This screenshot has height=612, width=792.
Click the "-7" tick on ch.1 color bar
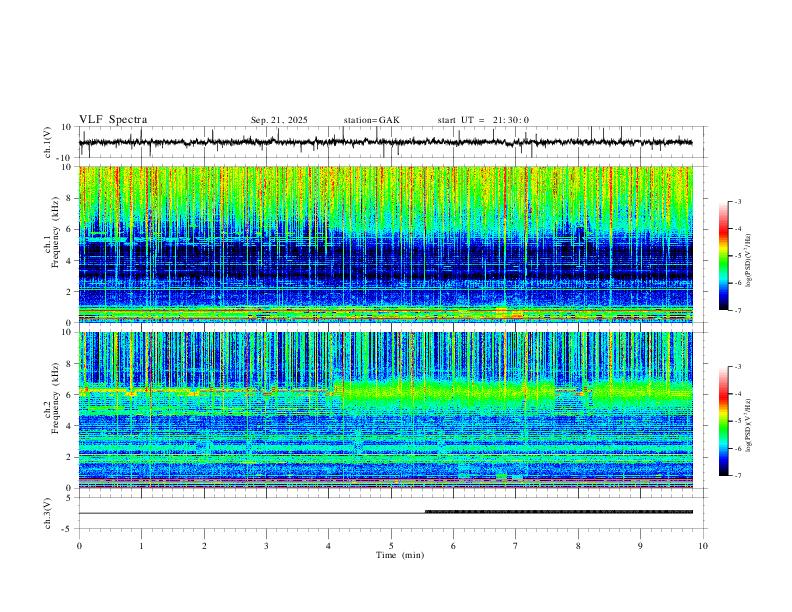point(737,310)
